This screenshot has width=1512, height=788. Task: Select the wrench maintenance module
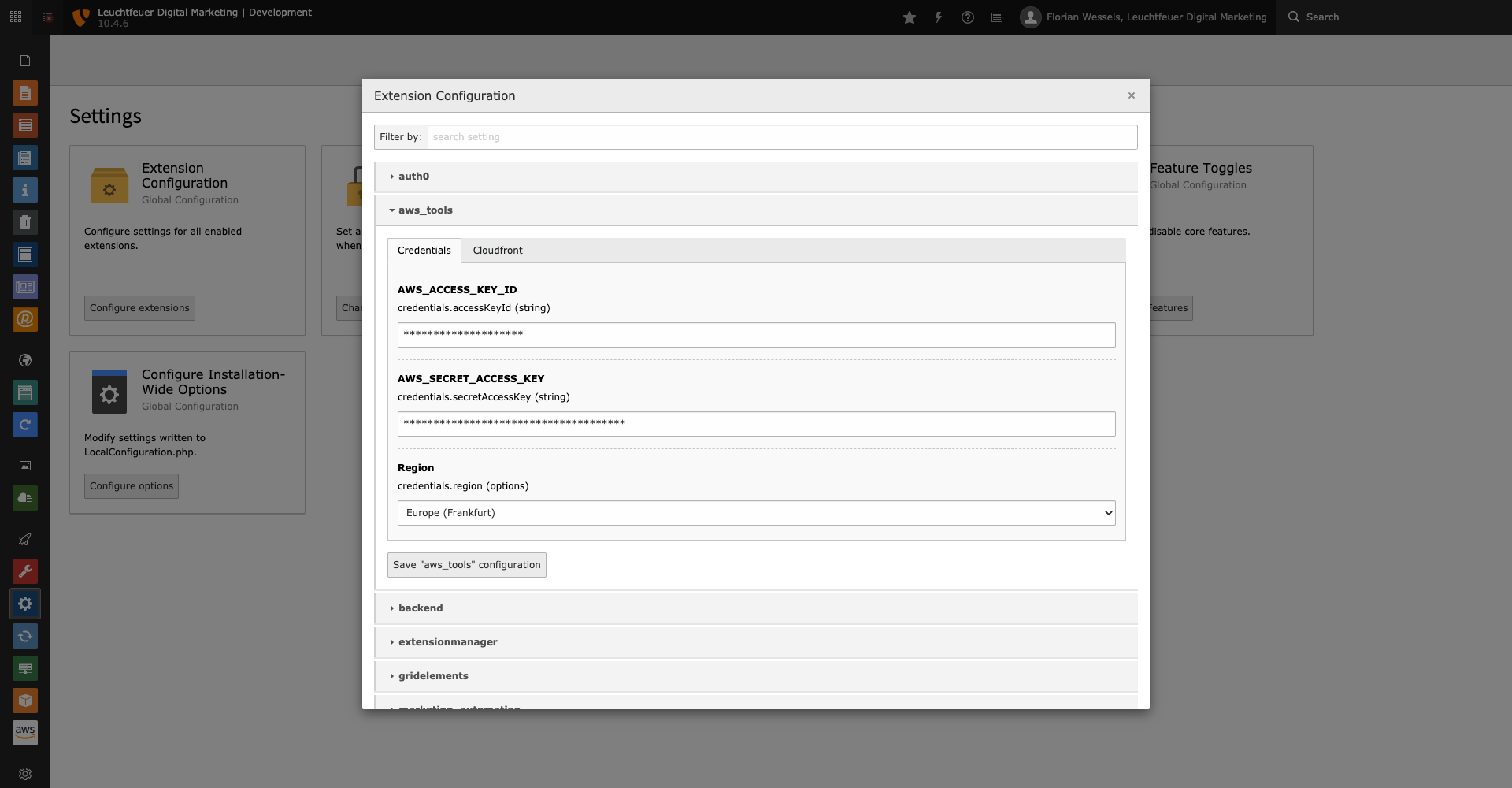(x=25, y=571)
